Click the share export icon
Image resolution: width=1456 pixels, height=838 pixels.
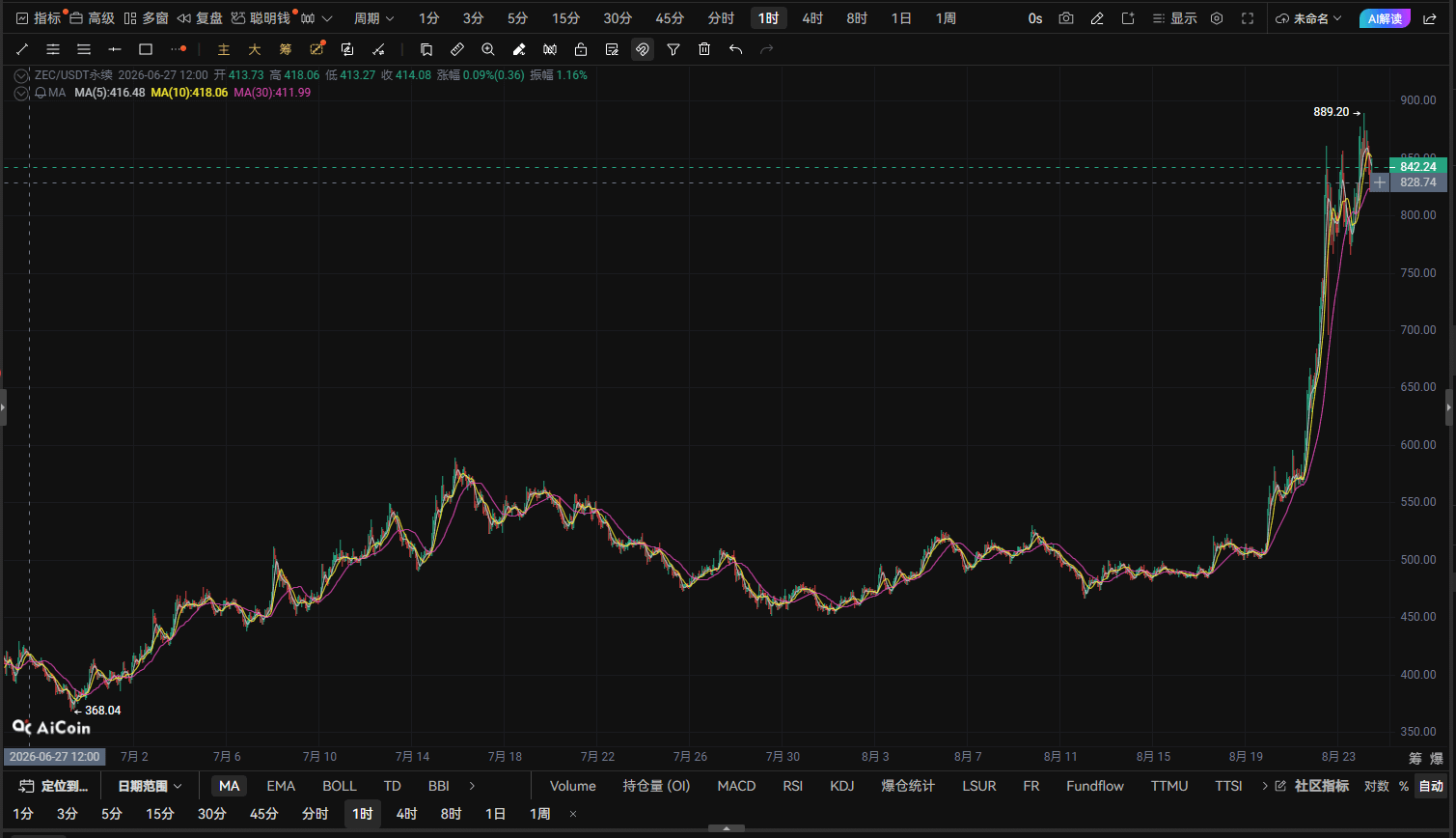1430,18
